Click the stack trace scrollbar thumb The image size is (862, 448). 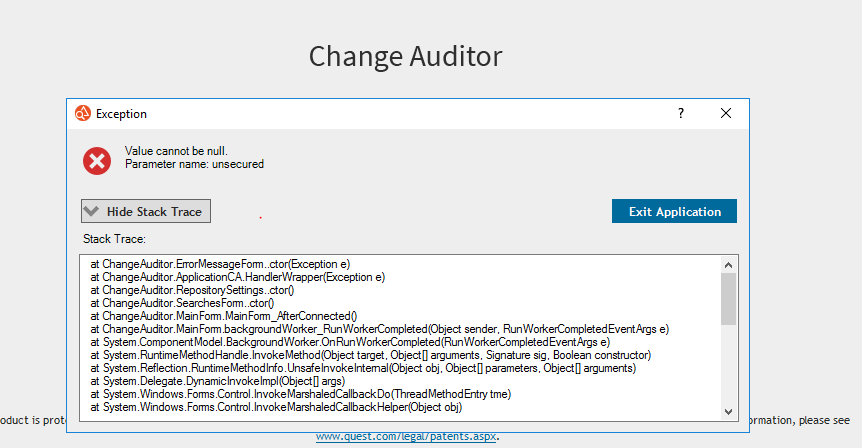tap(728, 298)
